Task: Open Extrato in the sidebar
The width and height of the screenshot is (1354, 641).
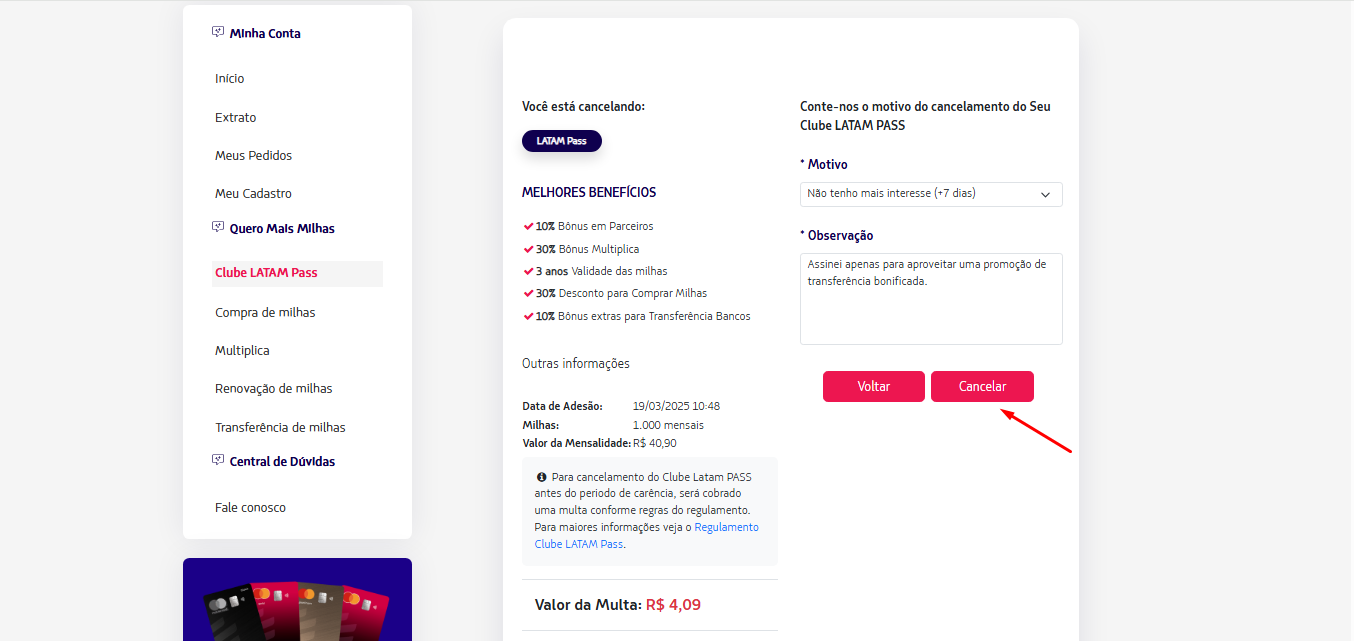Action: (x=236, y=117)
